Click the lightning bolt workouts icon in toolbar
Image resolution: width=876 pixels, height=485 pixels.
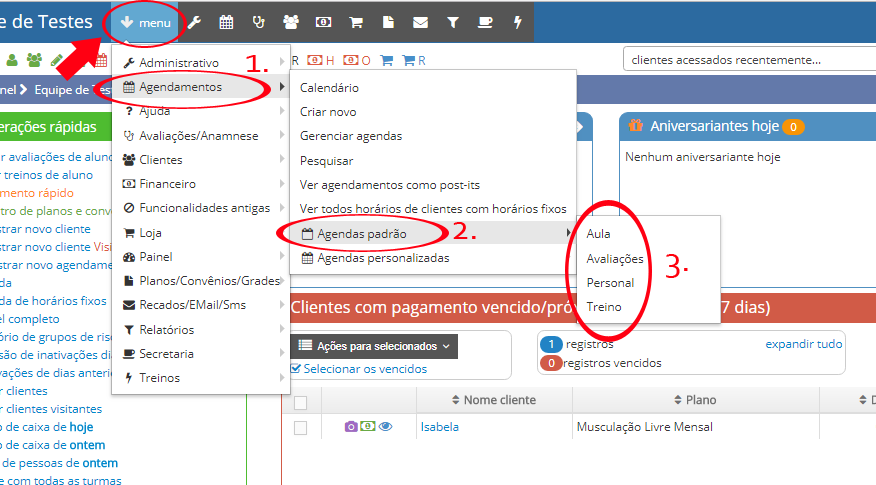[517, 22]
